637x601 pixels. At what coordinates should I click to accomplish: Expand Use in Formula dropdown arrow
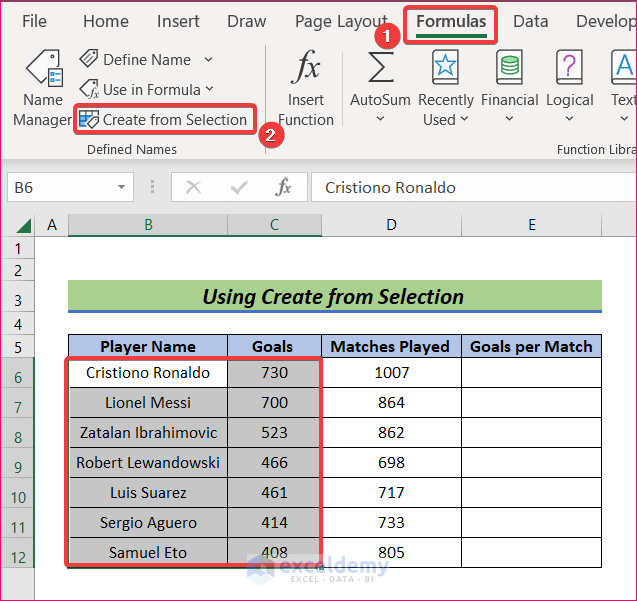[210, 89]
